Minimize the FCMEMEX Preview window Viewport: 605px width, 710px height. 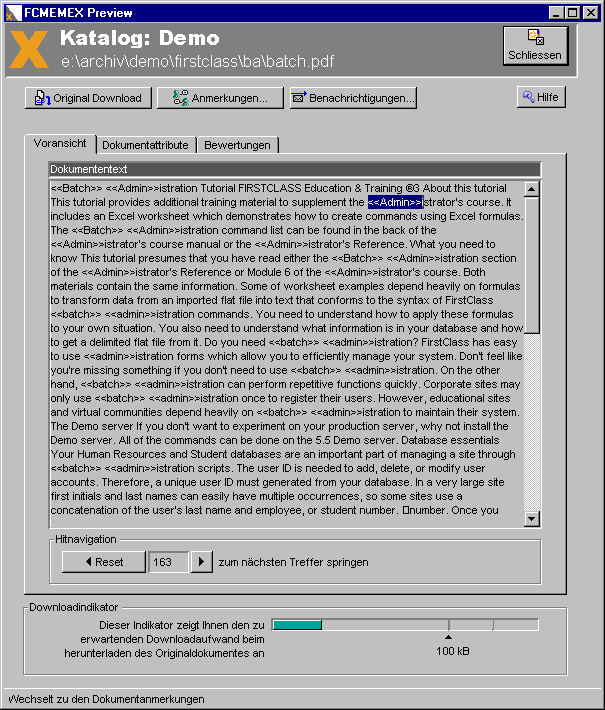pos(557,13)
